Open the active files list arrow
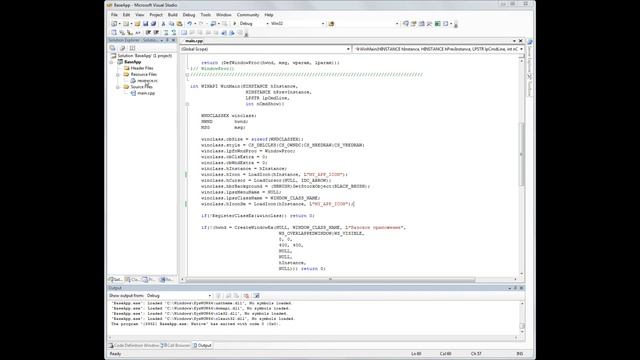The image size is (640, 360). click(x=514, y=41)
